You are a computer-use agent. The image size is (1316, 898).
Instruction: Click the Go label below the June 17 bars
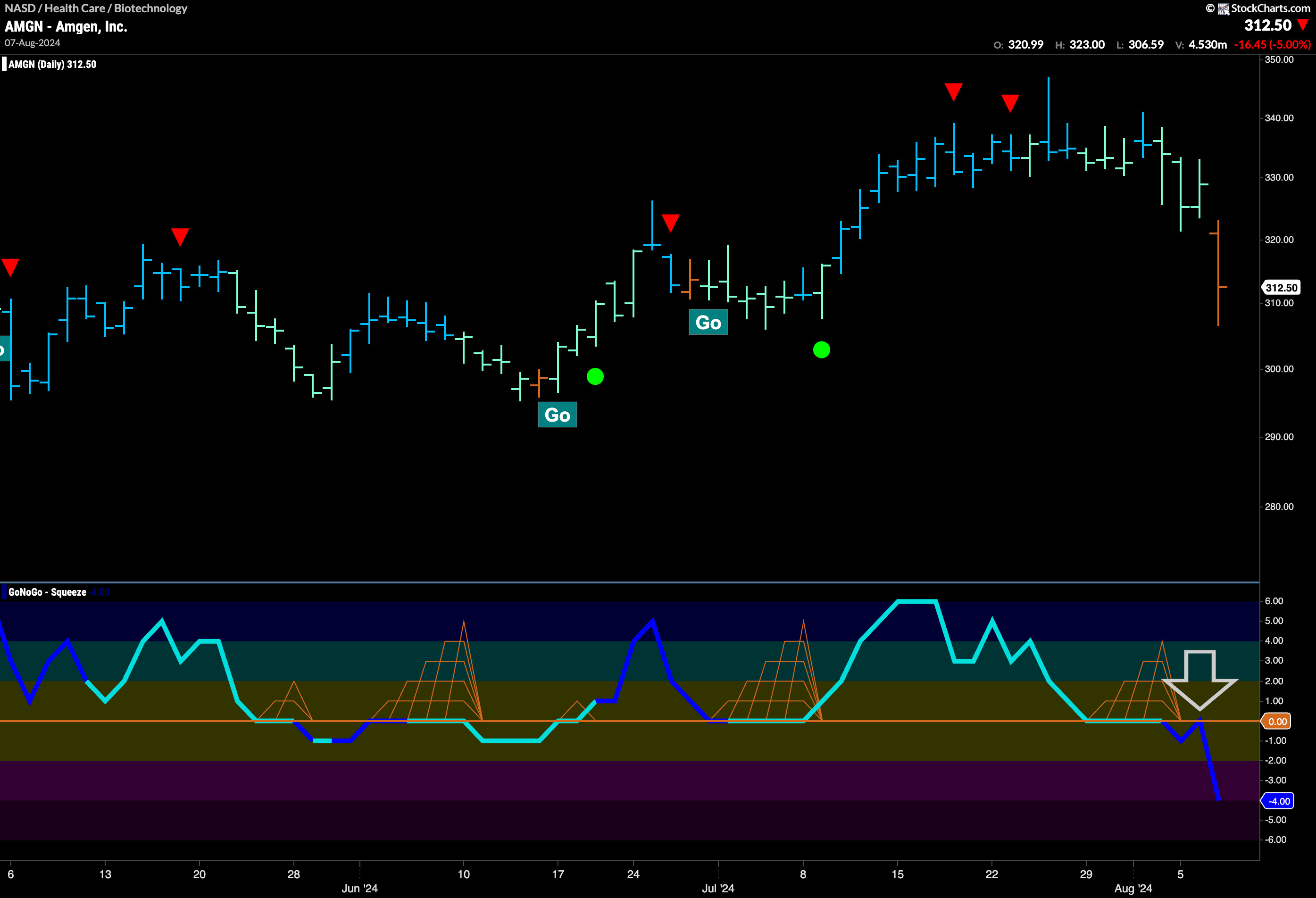coord(557,415)
